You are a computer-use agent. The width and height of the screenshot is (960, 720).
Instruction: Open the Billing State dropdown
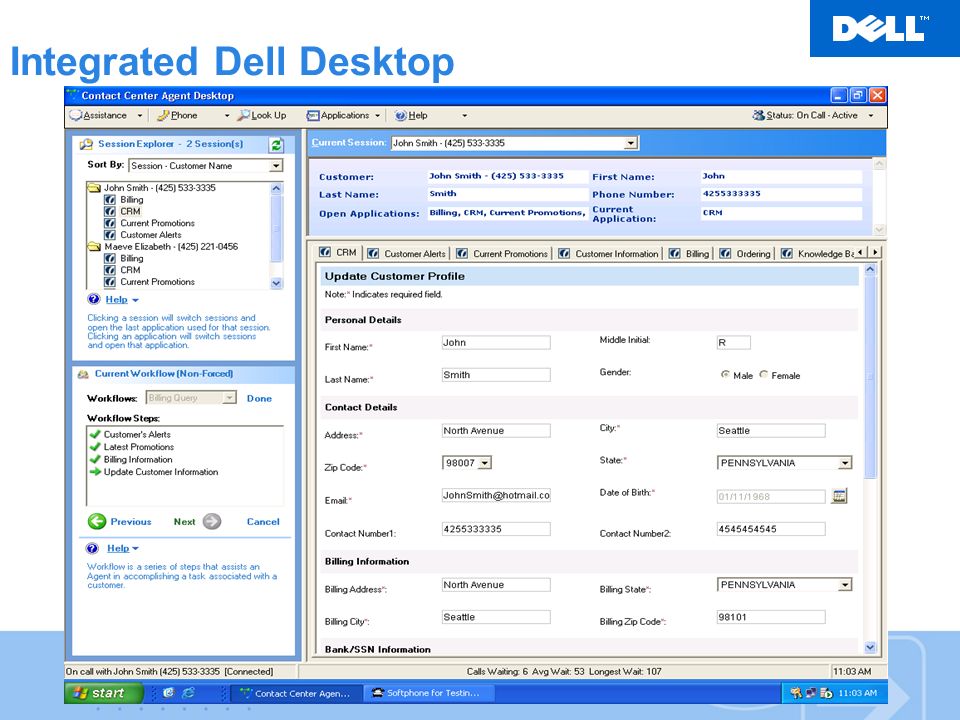pyautogui.click(x=845, y=585)
